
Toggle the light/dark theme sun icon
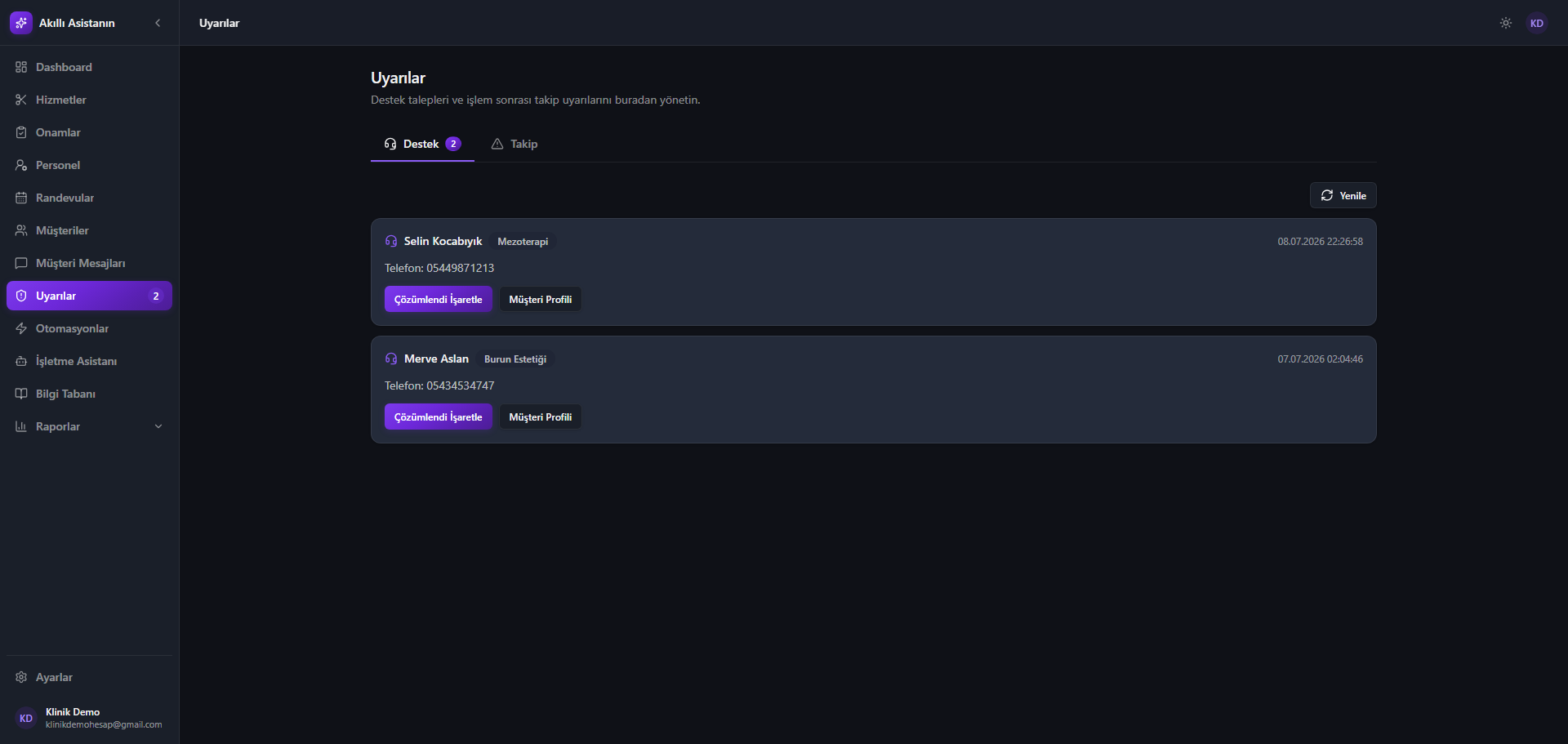tap(1506, 23)
